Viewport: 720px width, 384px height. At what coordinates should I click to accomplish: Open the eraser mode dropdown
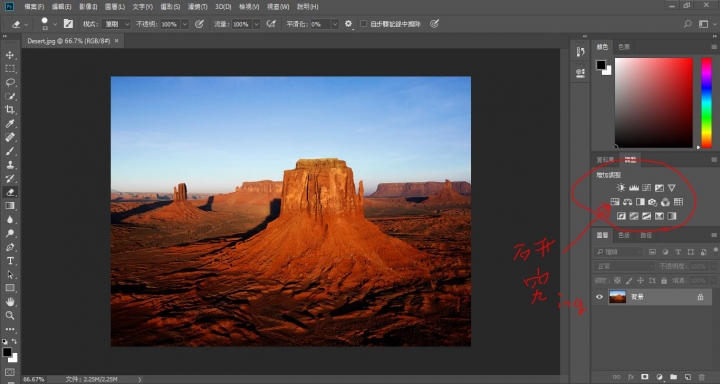(116, 24)
